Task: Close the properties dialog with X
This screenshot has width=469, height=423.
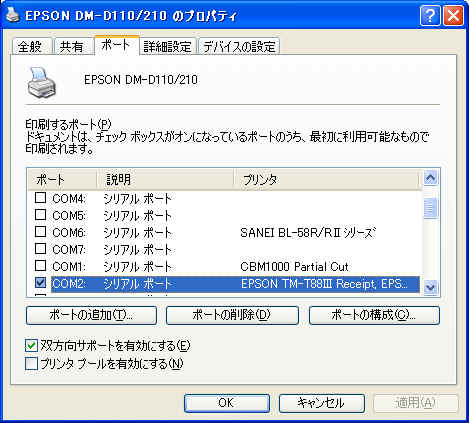Action: point(453,15)
